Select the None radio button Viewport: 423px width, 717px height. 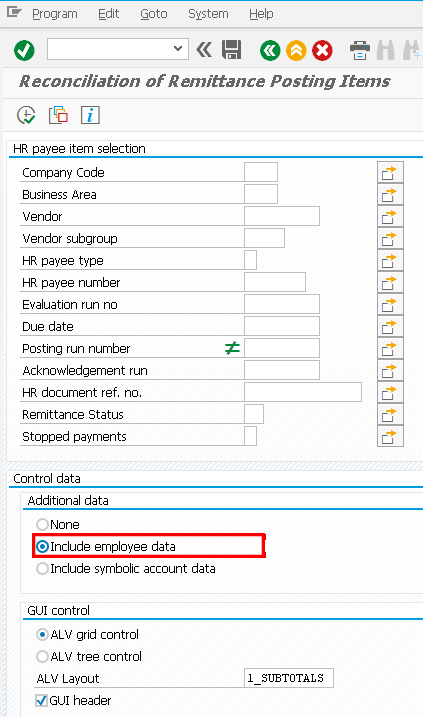42,524
